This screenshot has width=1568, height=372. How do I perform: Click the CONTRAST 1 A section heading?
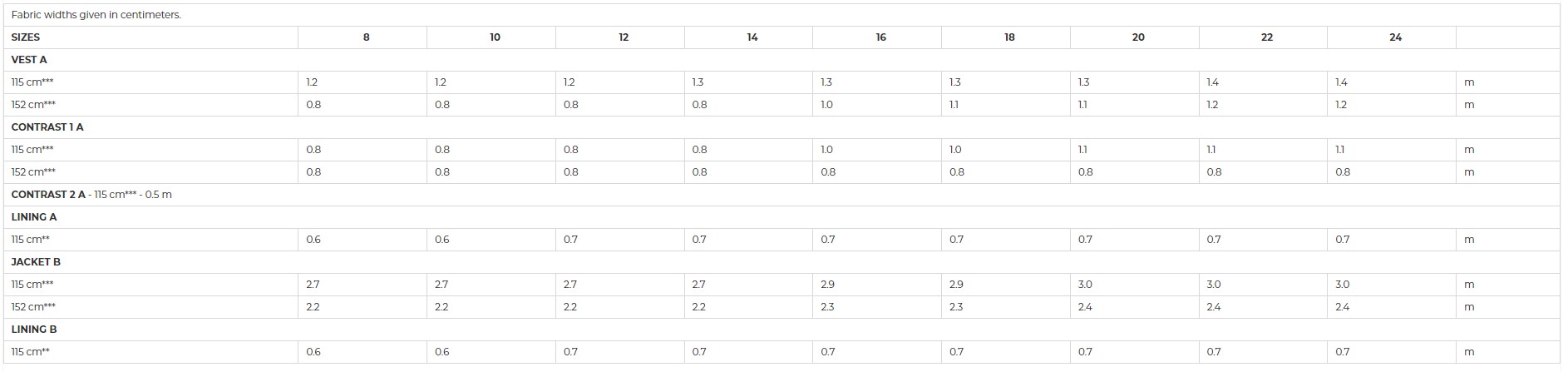(47, 127)
